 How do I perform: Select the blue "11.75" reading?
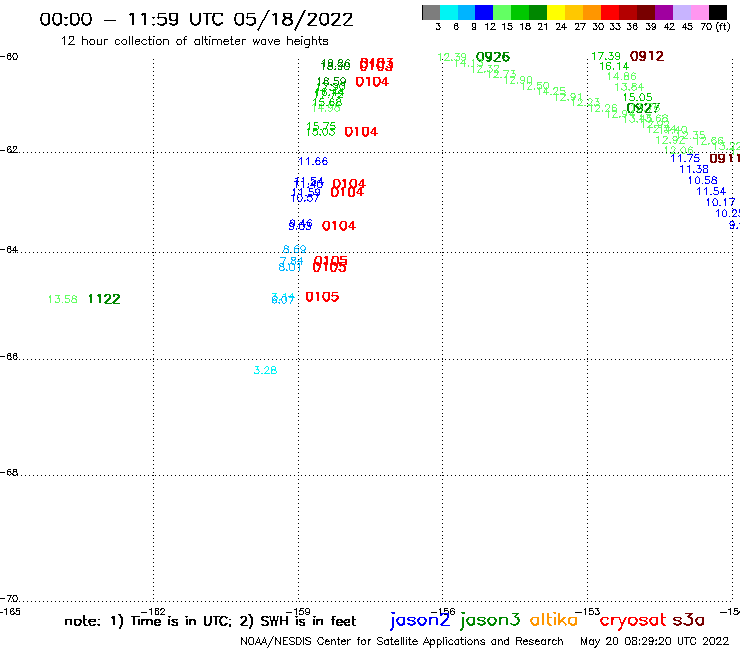(685, 159)
